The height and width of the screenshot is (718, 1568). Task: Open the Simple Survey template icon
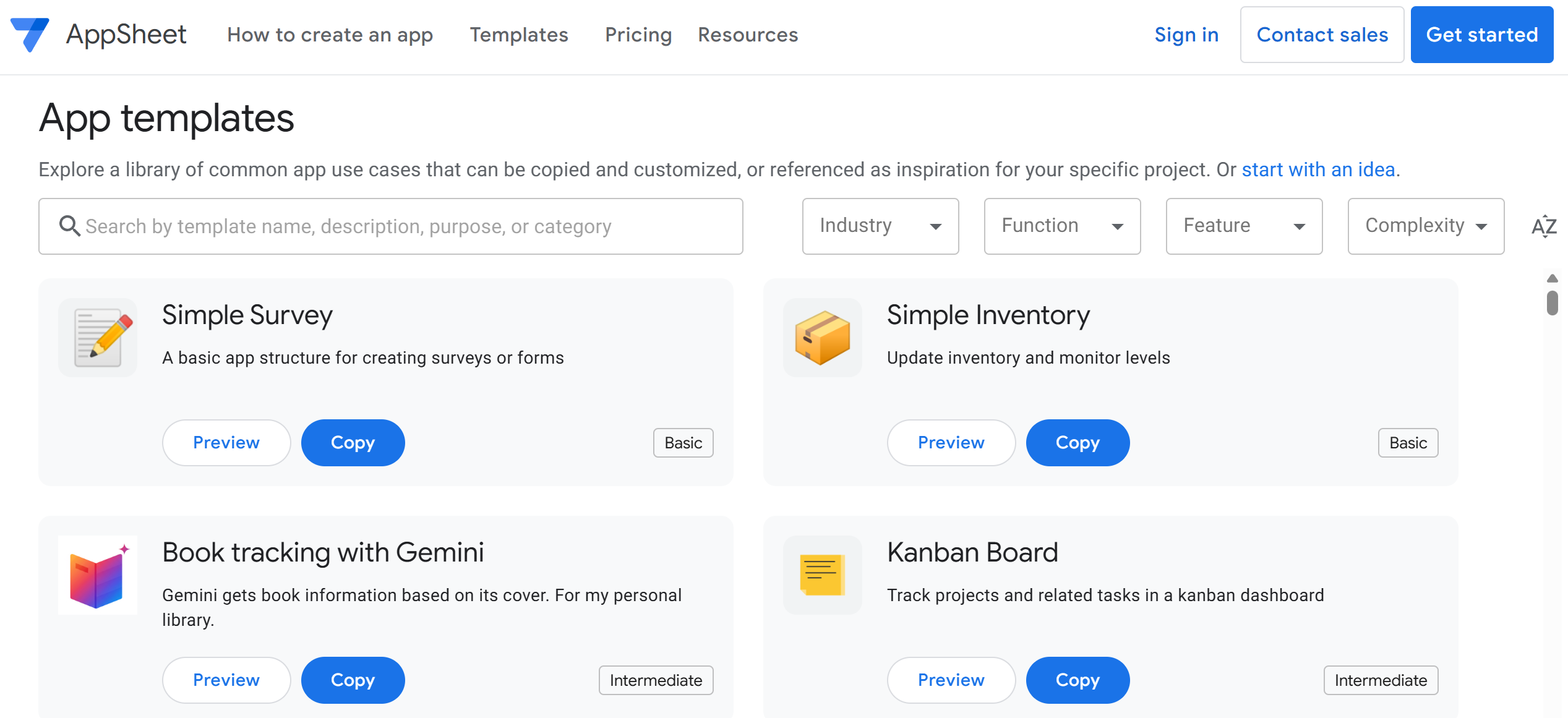click(x=98, y=338)
